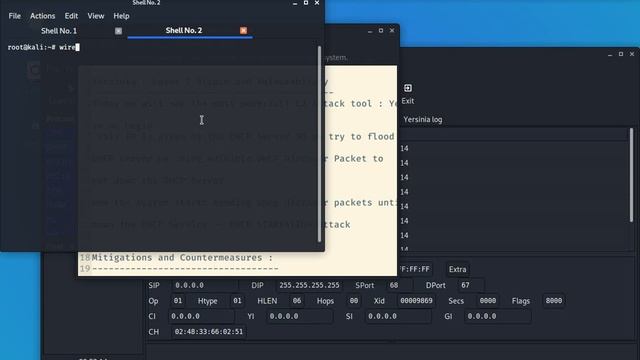Maximize the text editor window

coord(381,31)
